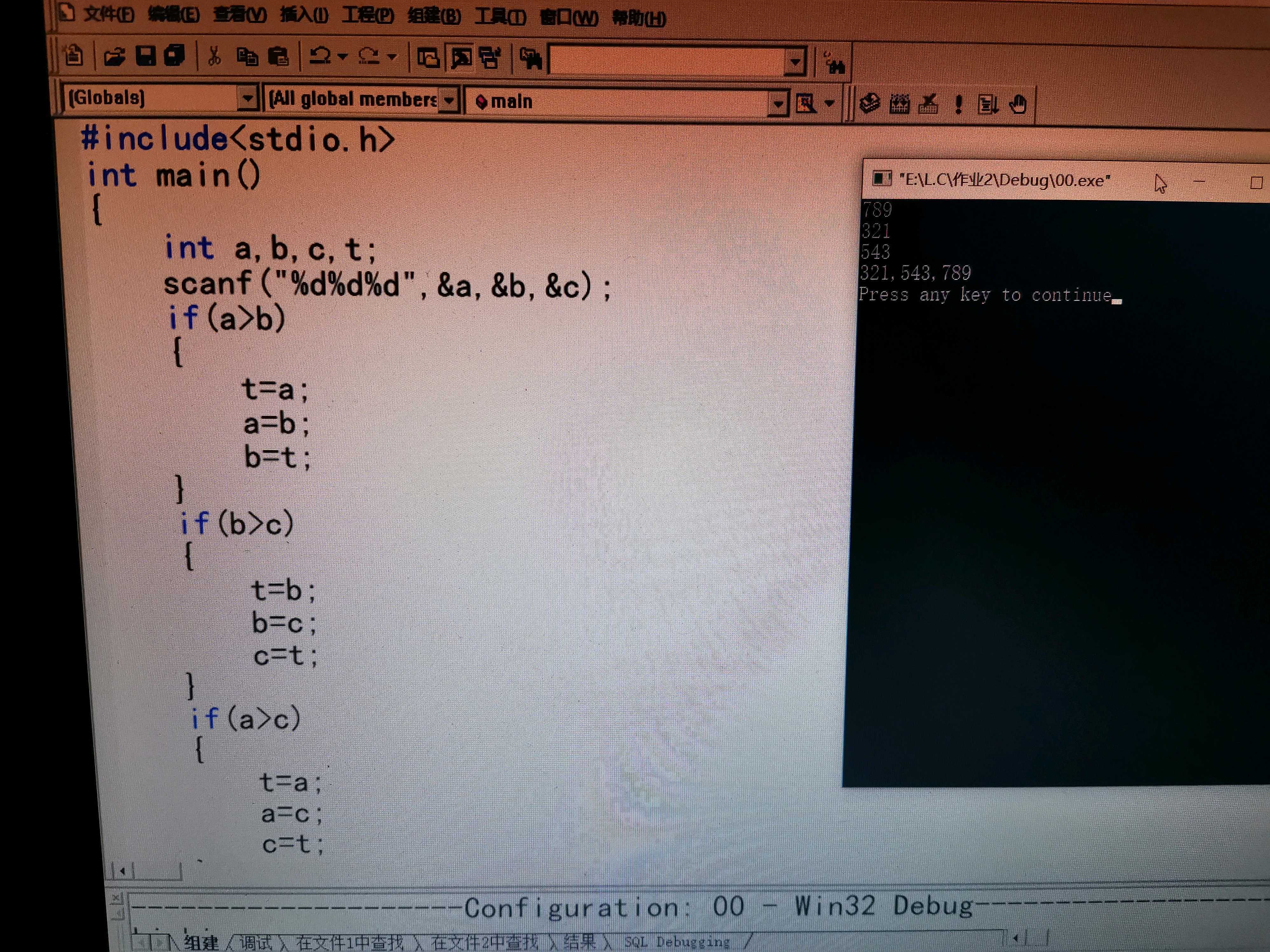Switch to the 结果 output tab
This screenshot has height=952, width=1270.
(579, 942)
